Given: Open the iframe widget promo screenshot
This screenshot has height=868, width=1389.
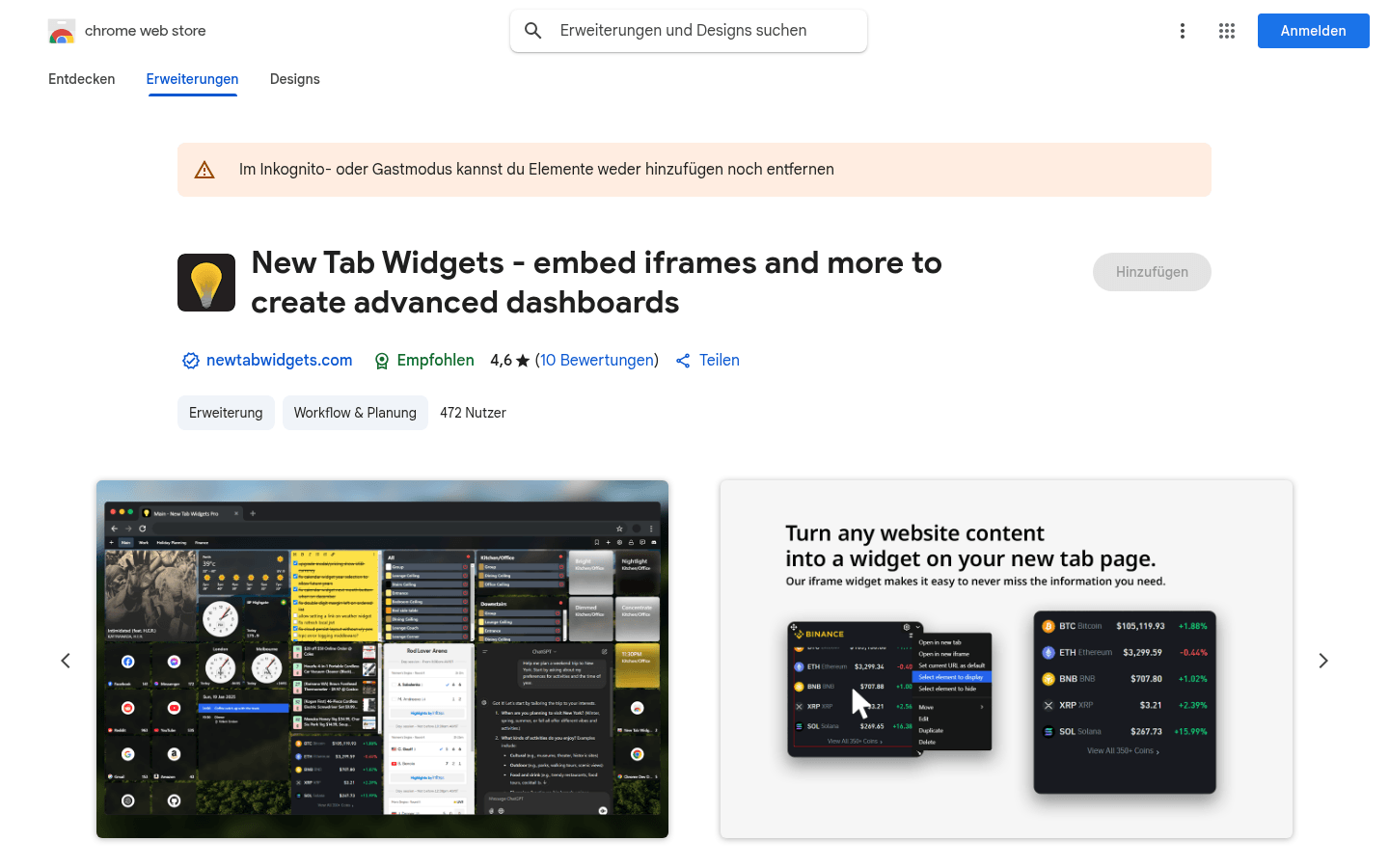Looking at the screenshot, I should coord(1006,660).
